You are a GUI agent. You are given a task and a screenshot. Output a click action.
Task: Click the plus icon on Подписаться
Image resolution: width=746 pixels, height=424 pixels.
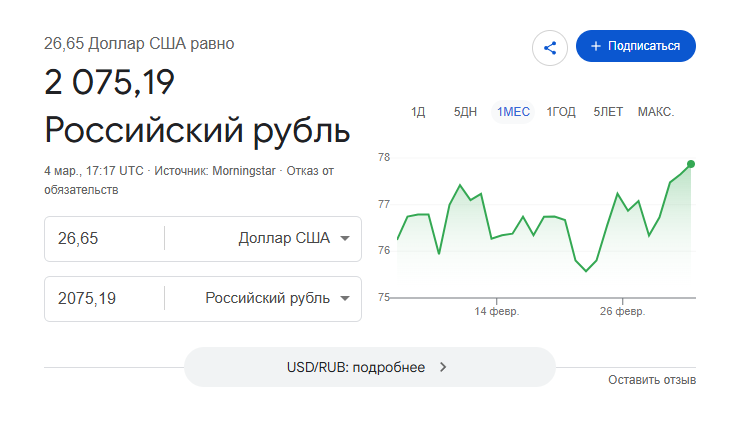(x=596, y=46)
